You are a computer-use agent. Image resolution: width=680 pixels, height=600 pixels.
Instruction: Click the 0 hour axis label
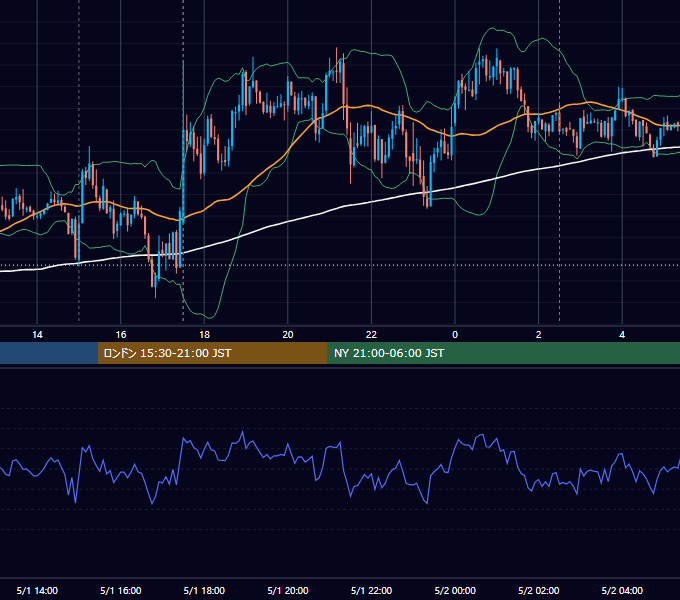pyautogui.click(x=455, y=334)
